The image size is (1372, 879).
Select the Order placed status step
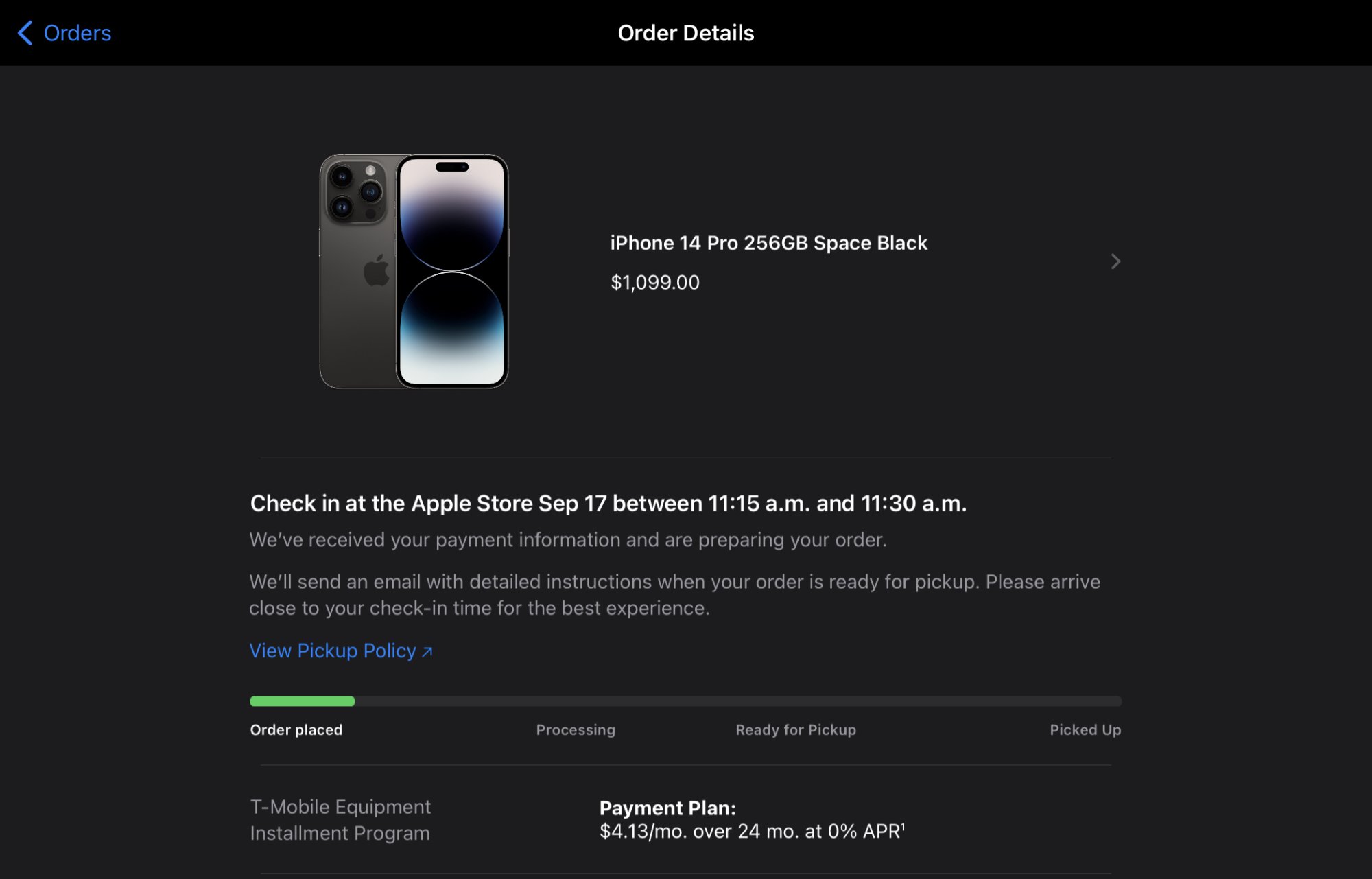click(x=296, y=730)
